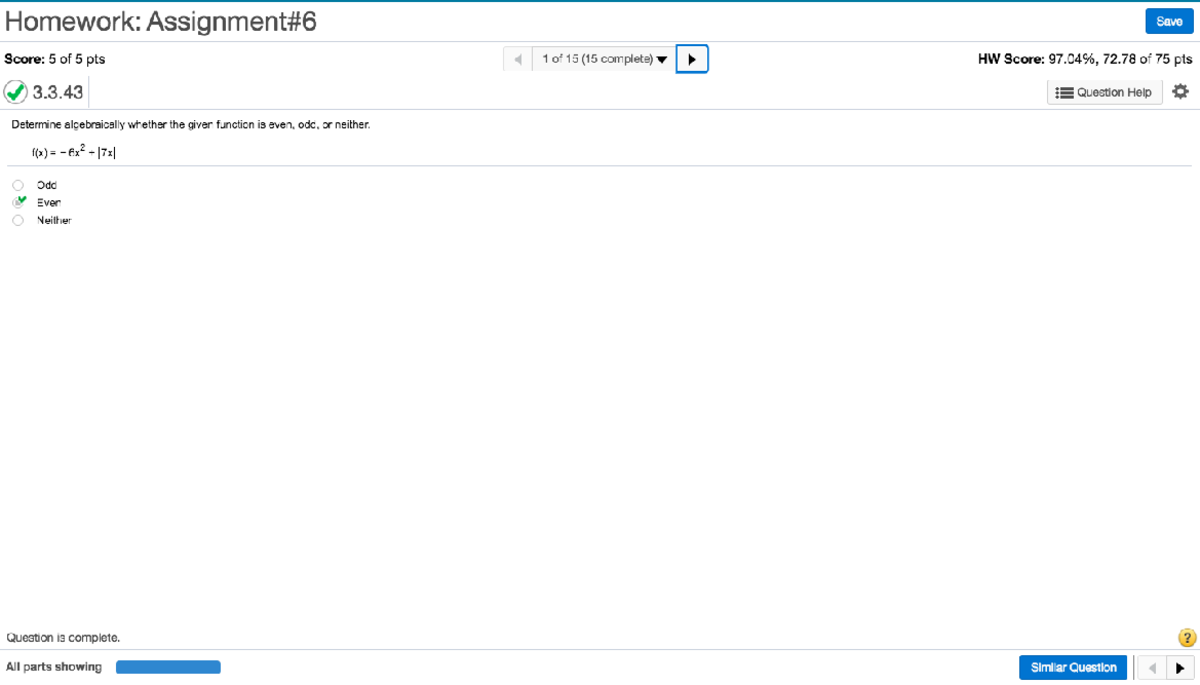Click the forward arrow to go to next question
This screenshot has height=685, width=1200.
click(x=692, y=58)
